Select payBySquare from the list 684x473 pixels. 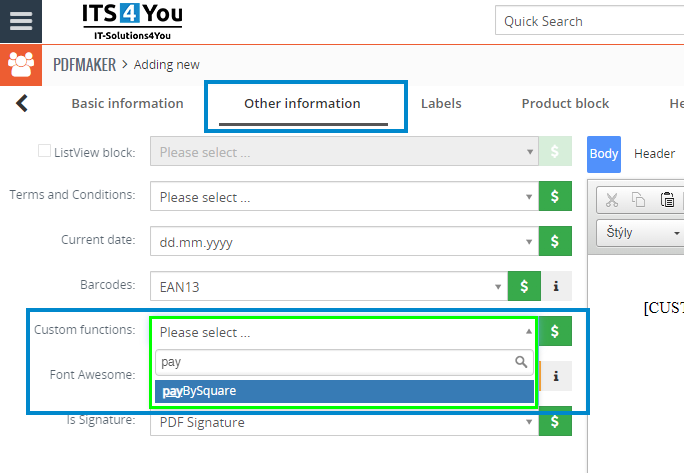(344, 391)
